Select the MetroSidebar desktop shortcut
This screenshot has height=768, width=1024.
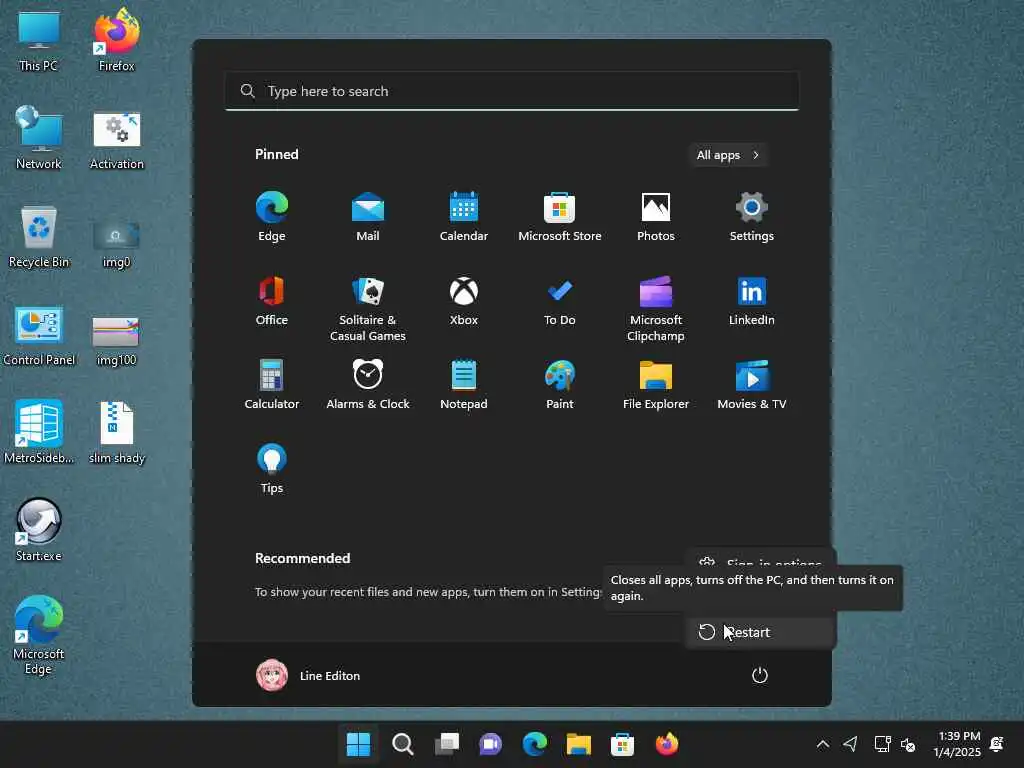(39, 432)
